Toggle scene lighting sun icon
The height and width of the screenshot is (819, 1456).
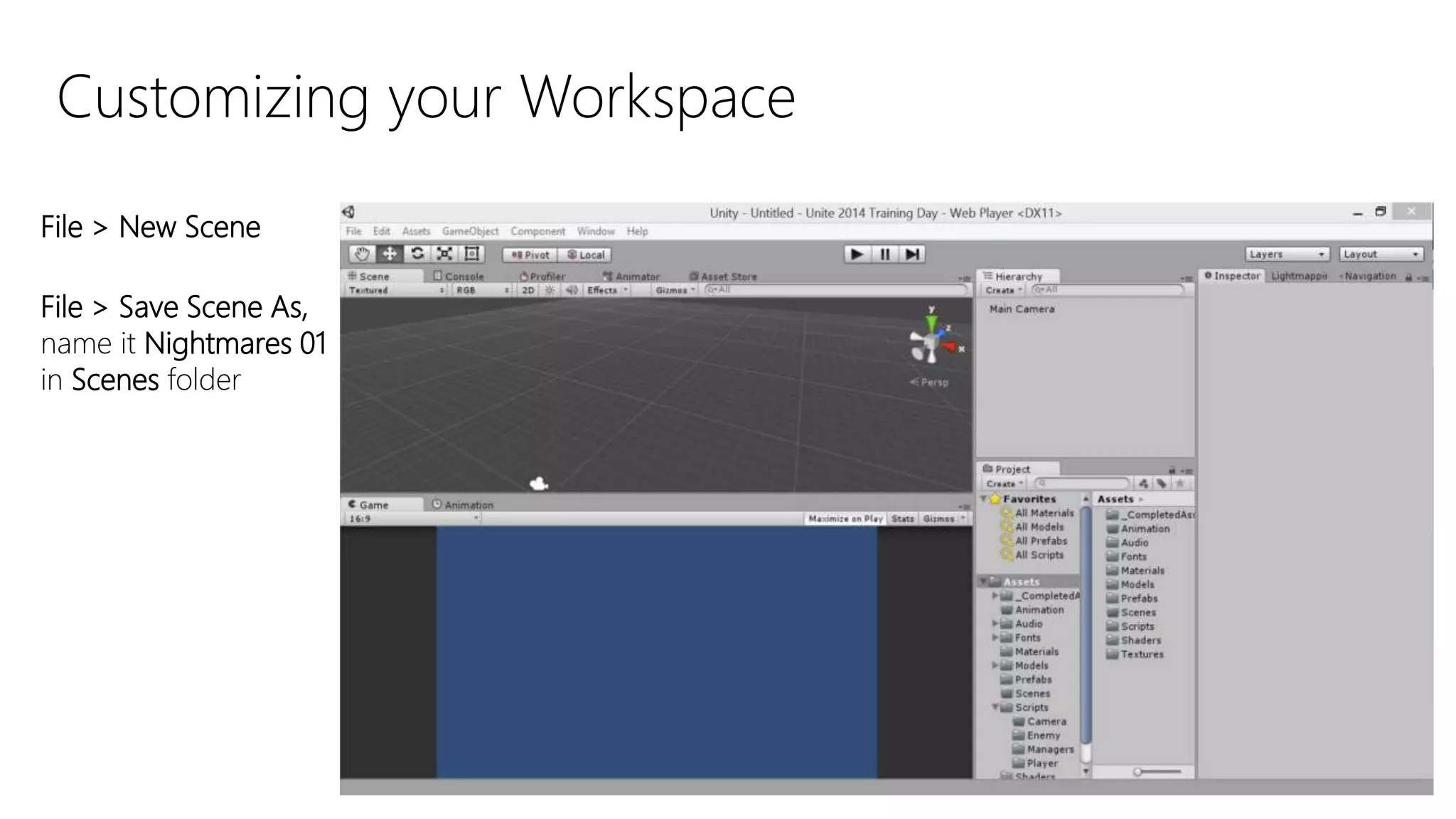(x=550, y=290)
